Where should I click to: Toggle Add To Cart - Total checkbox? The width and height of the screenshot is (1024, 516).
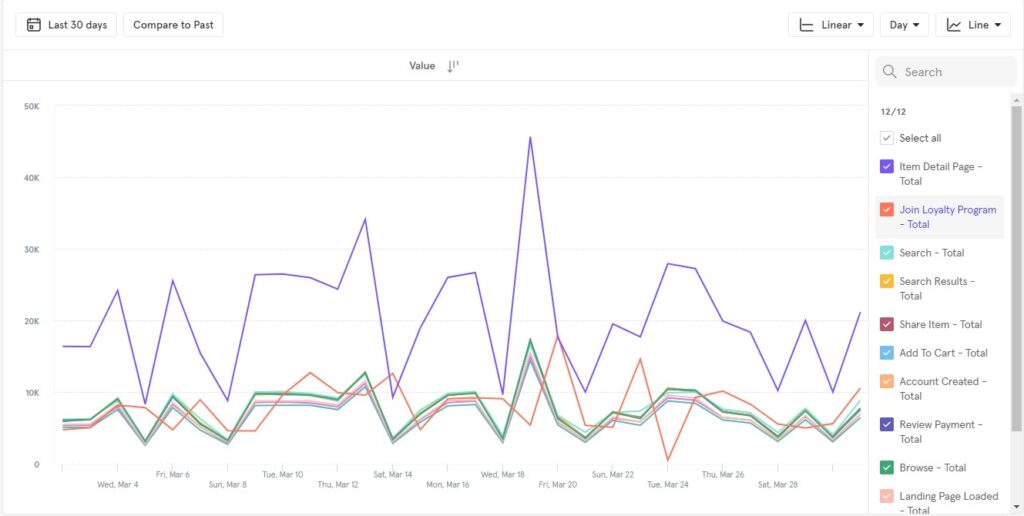click(886, 353)
